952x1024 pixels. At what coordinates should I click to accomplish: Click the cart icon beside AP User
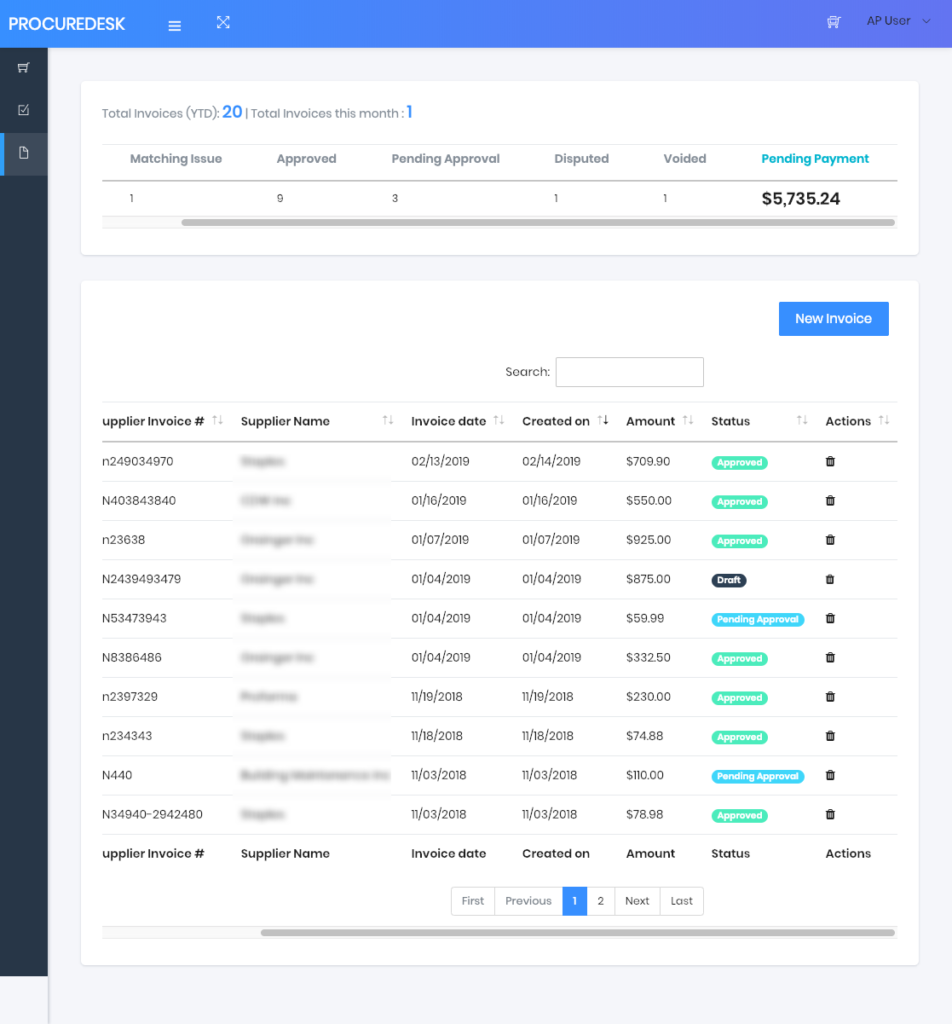coord(833,21)
